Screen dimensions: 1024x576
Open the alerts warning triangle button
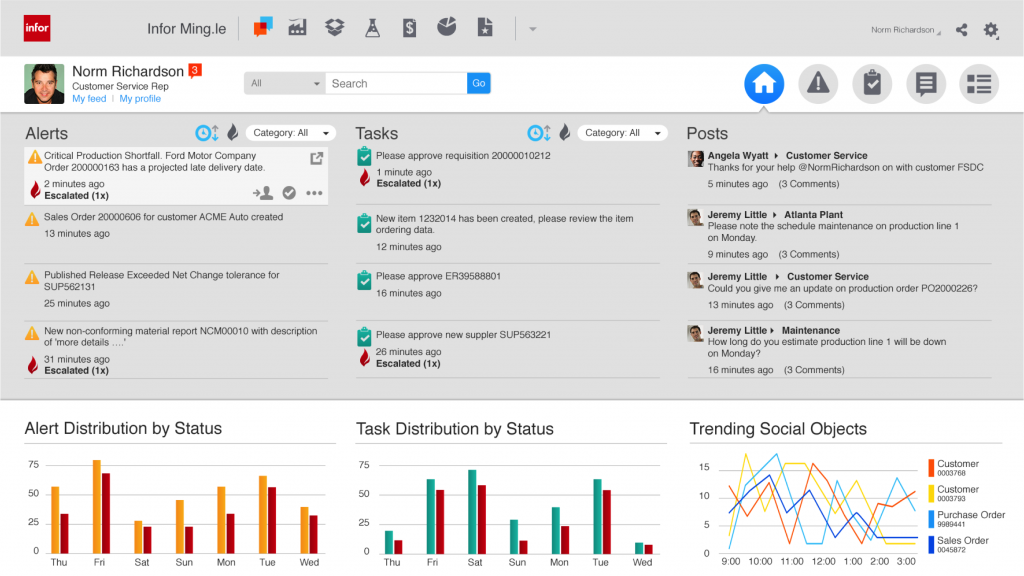pyautogui.click(x=818, y=84)
